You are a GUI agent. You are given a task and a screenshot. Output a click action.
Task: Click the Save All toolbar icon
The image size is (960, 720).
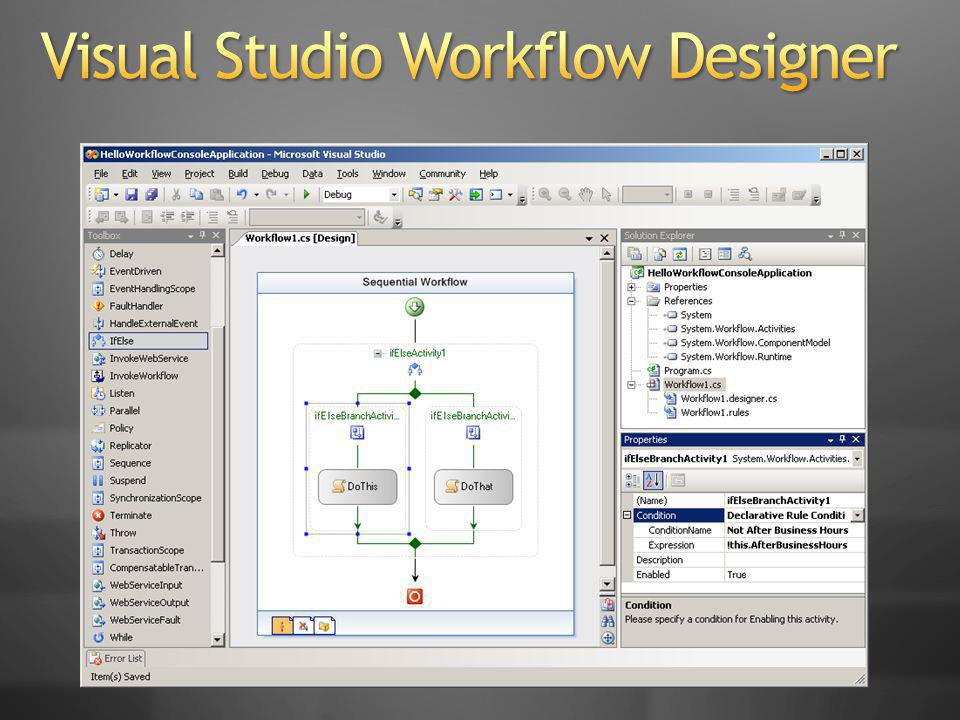click(x=151, y=195)
